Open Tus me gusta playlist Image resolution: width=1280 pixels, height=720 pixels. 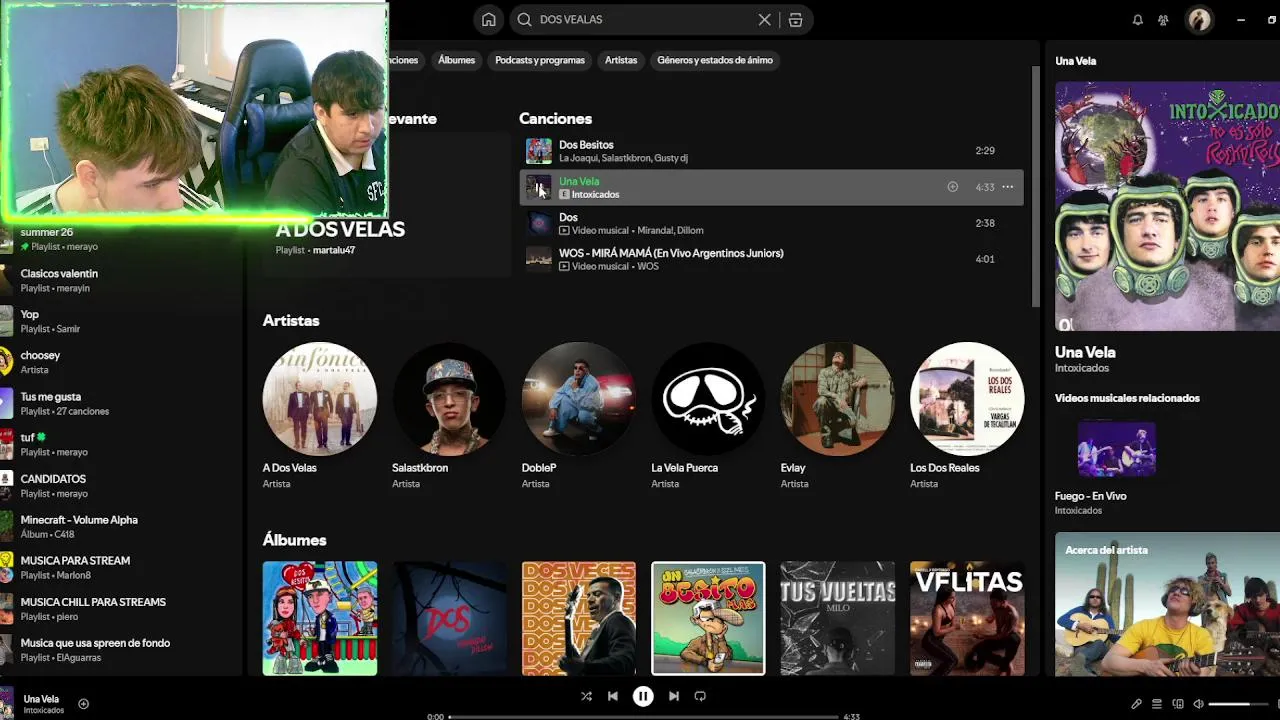pyautogui.click(x=120, y=403)
